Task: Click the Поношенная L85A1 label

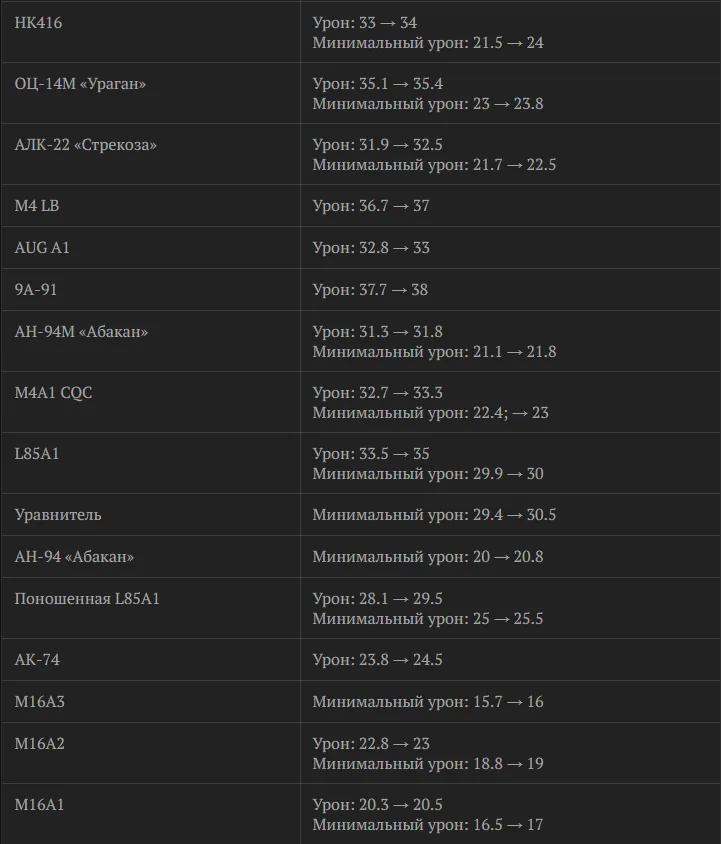Action: pos(87,599)
